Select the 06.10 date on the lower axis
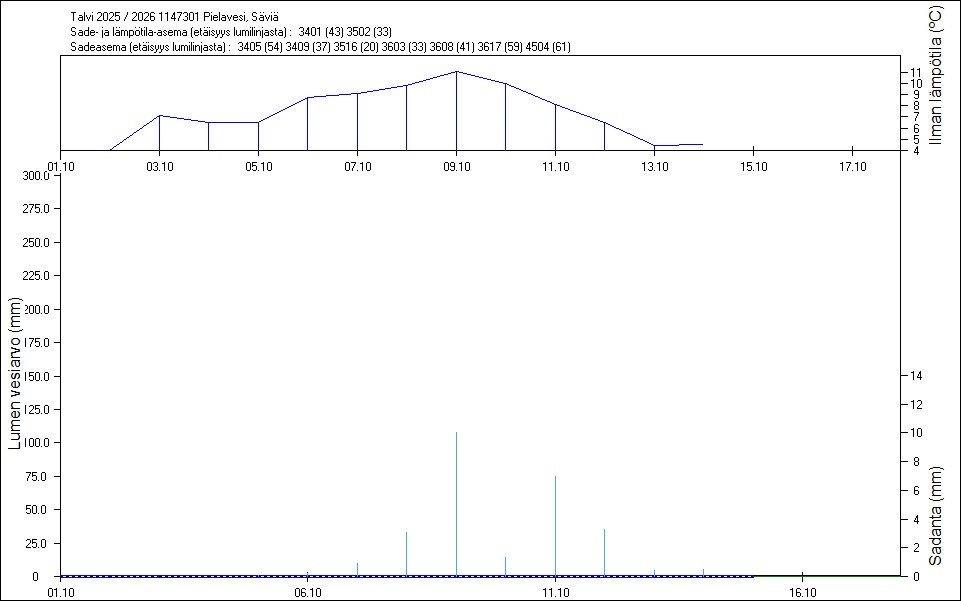This screenshot has width=961, height=601. pos(308,593)
